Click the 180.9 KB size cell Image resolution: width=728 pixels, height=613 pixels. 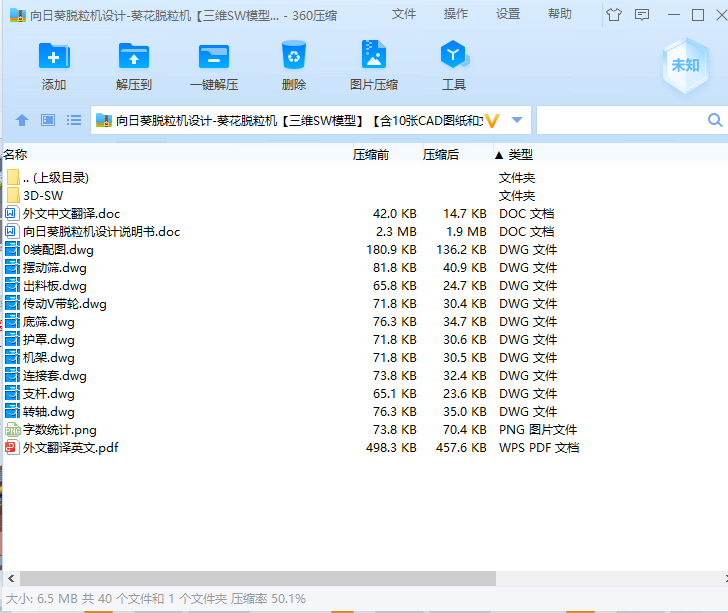point(391,249)
